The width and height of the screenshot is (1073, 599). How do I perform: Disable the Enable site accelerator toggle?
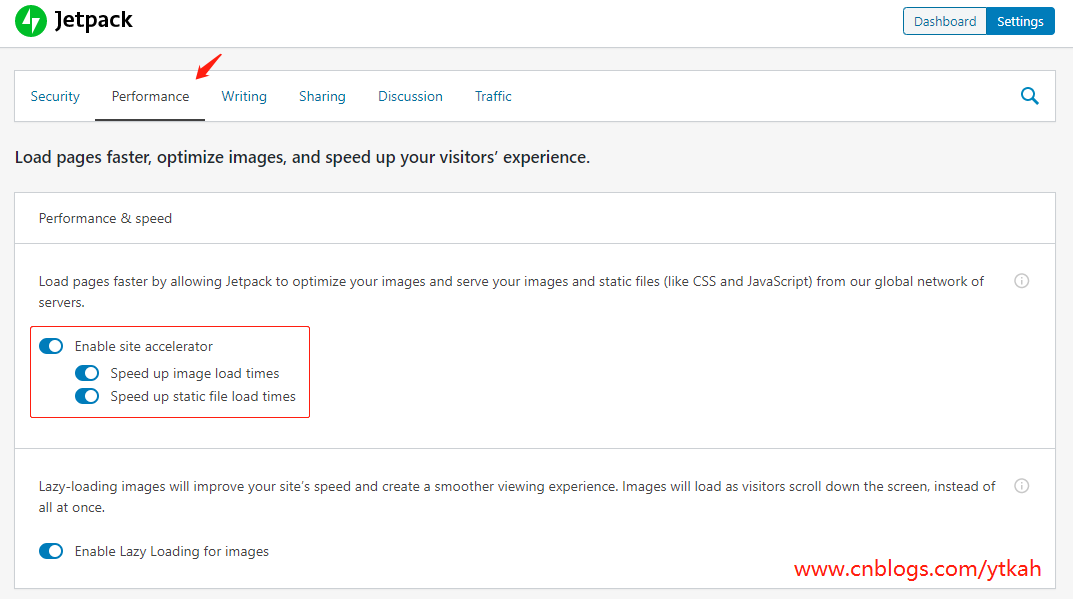[x=51, y=345]
